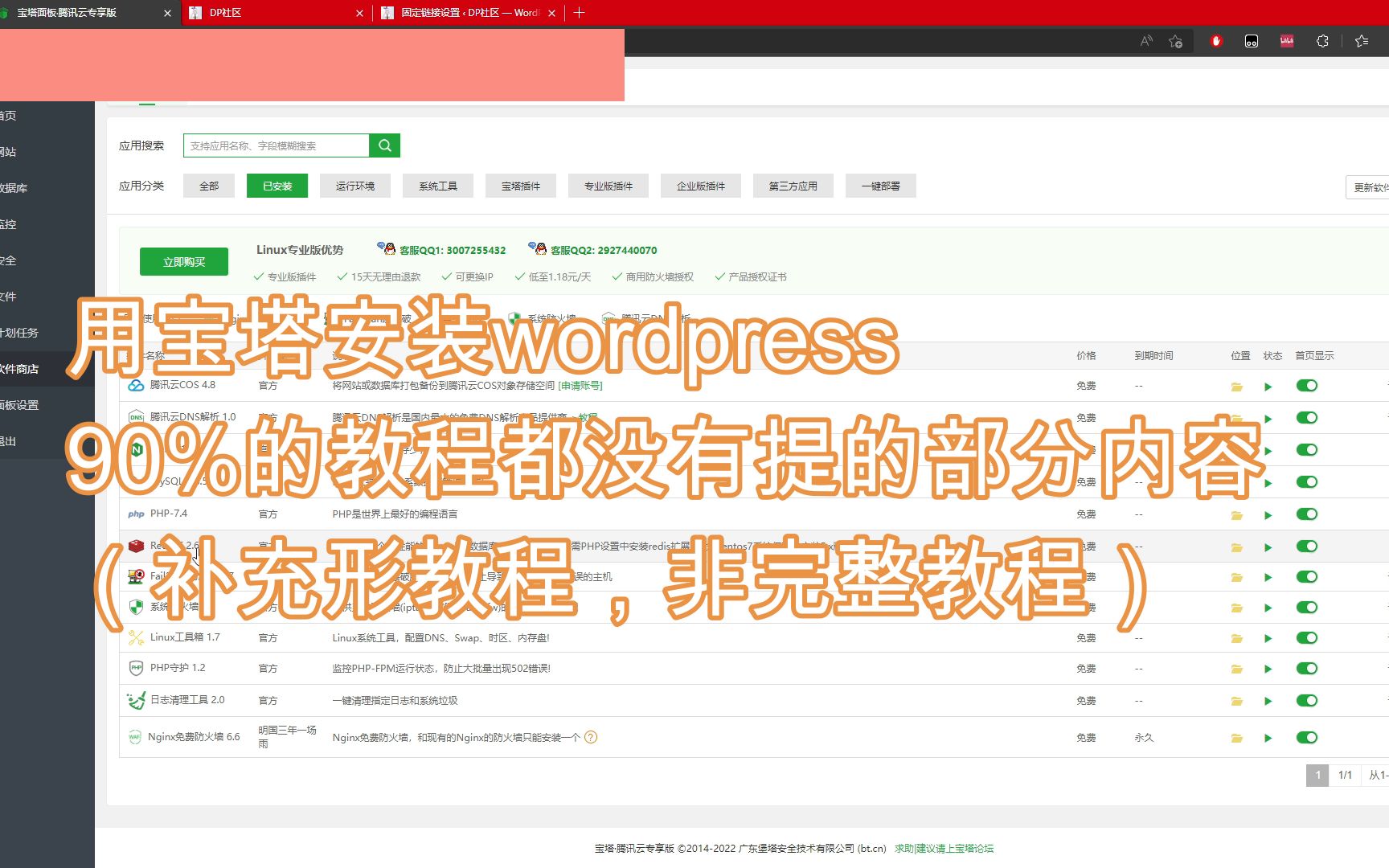Screen dimensions: 1389x868
Task: Toggle homepage display for the Fail2ban row
Action: click(x=1307, y=577)
